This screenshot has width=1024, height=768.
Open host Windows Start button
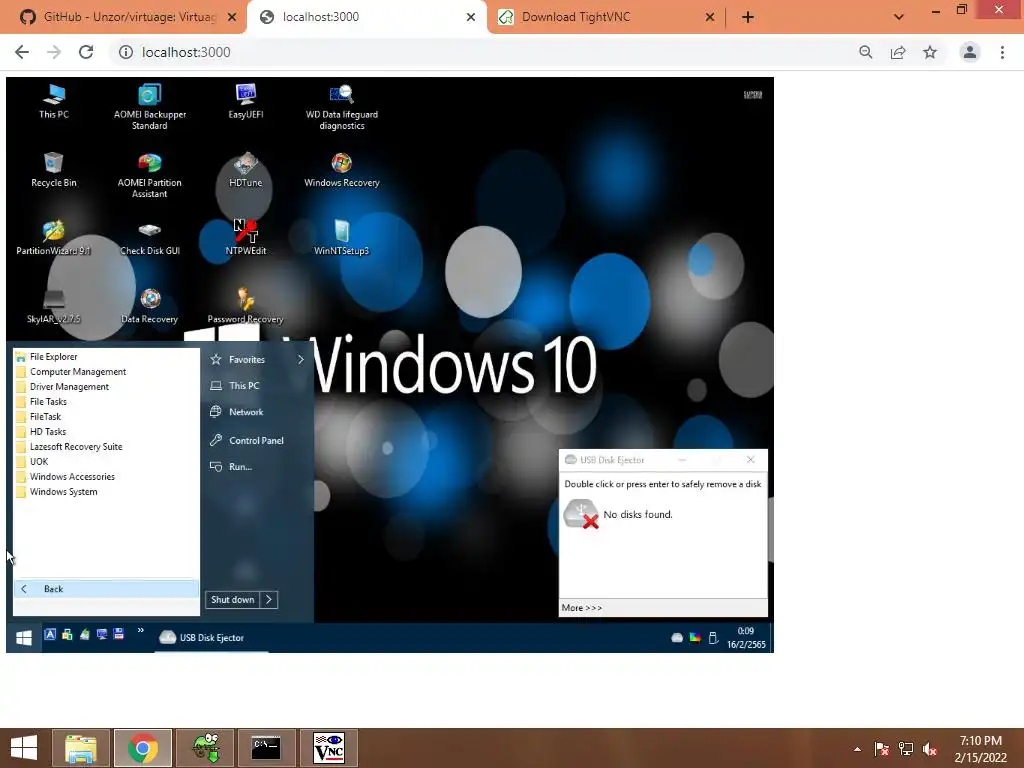point(24,748)
